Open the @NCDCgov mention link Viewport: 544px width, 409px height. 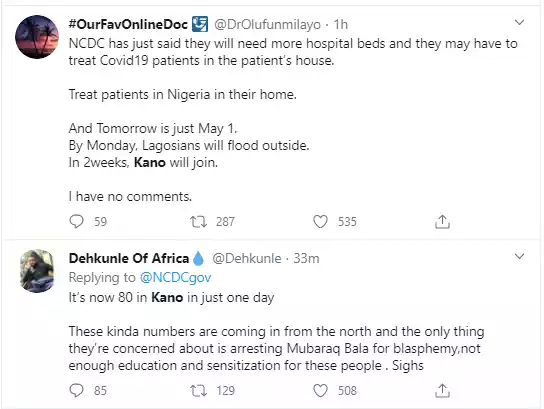click(x=175, y=278)
